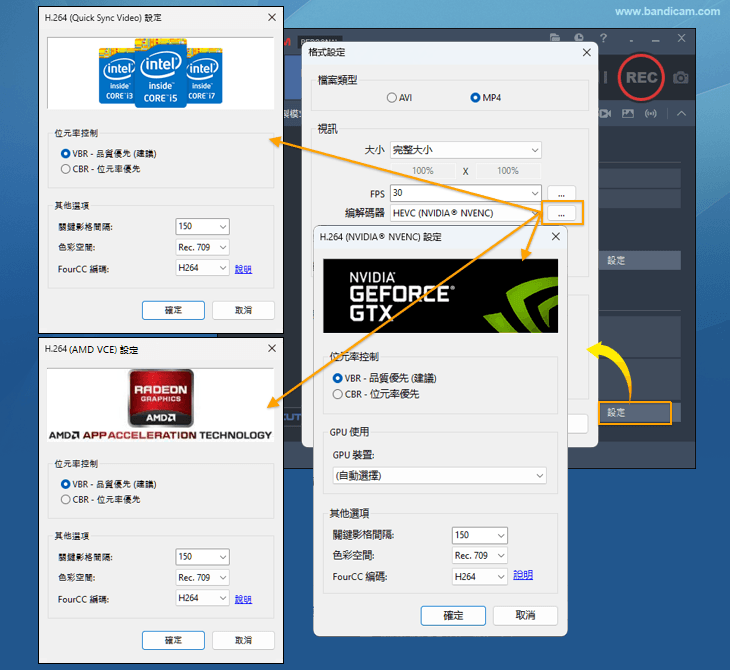Click the 'GPU 使用' group label
Screen dimensions: 730x670
[349, 432]
